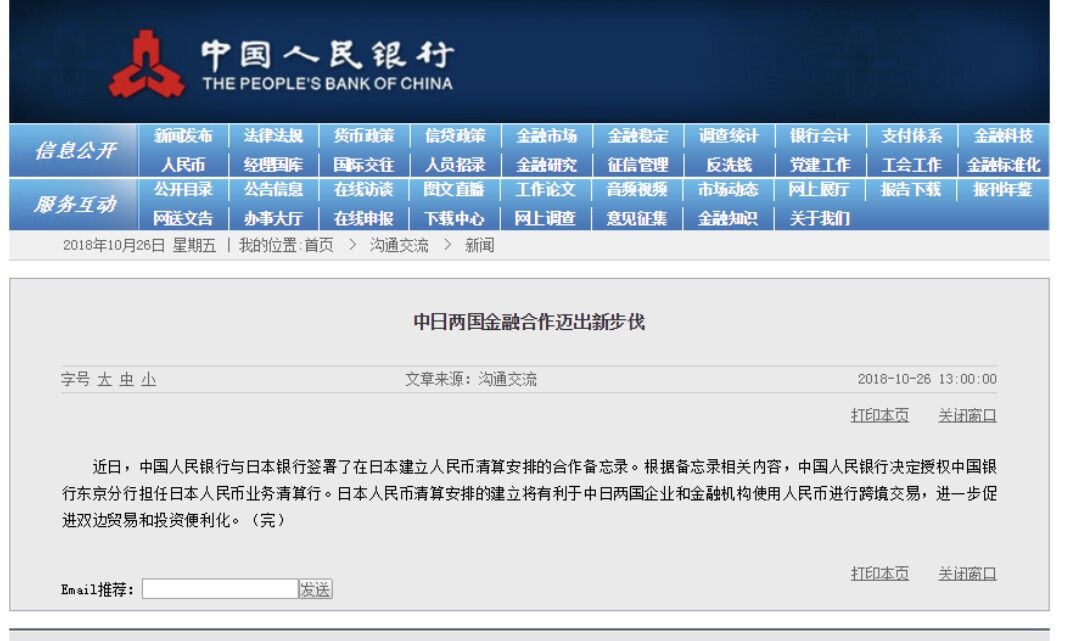The height and width of the screenshot is (641, 1069).
Task: Select 人民币 in the navigation bar
Action: [x=183, y=165]
